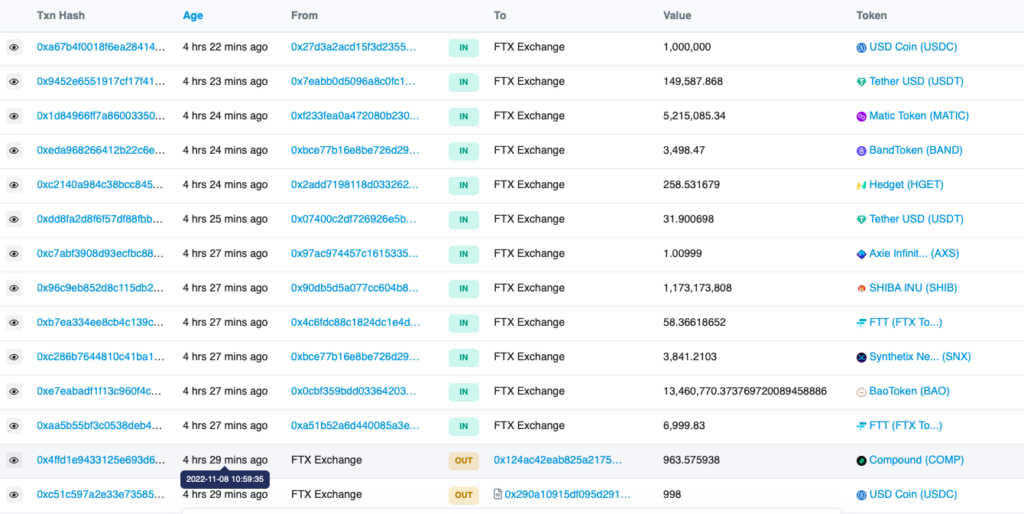The width and height of the screenshot is (1024, 514).
Task: Click OUT badge on Compound (COMP) row
Action: 463,460
